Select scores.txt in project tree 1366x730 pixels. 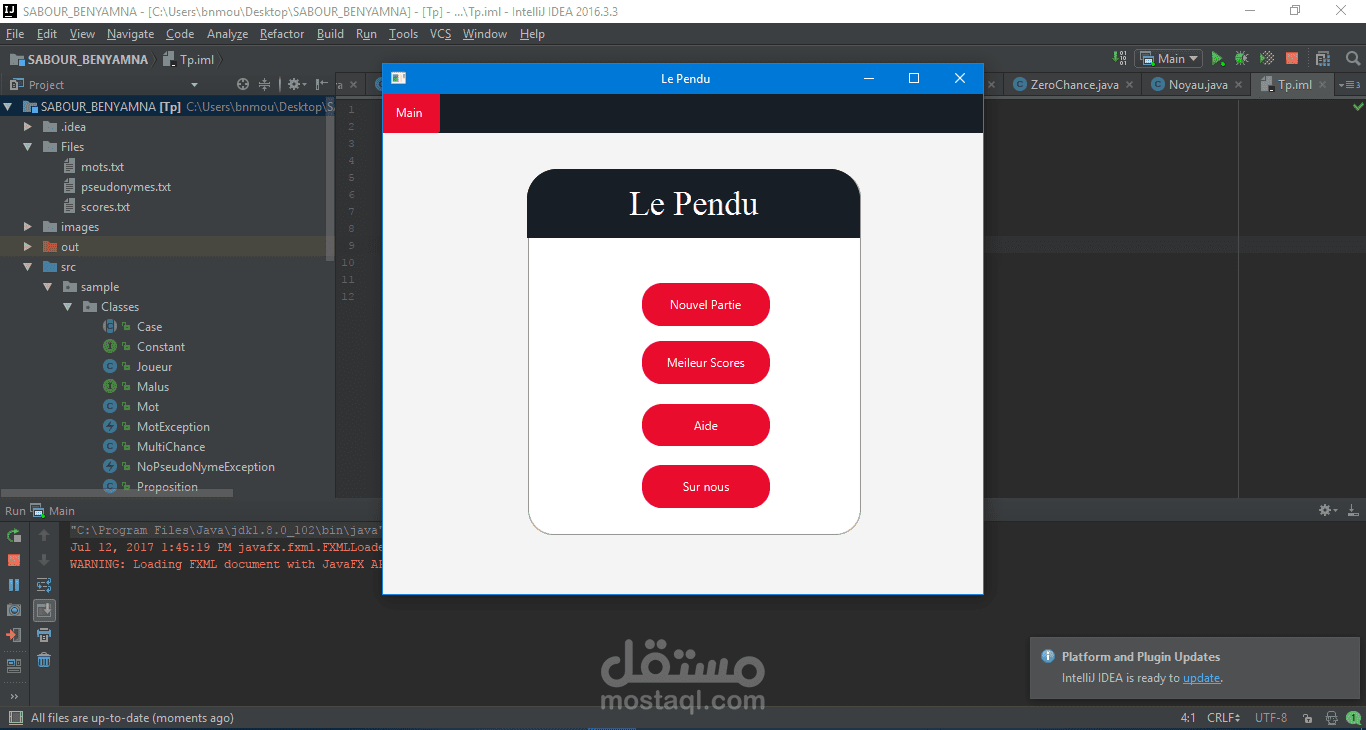point(105,207)
